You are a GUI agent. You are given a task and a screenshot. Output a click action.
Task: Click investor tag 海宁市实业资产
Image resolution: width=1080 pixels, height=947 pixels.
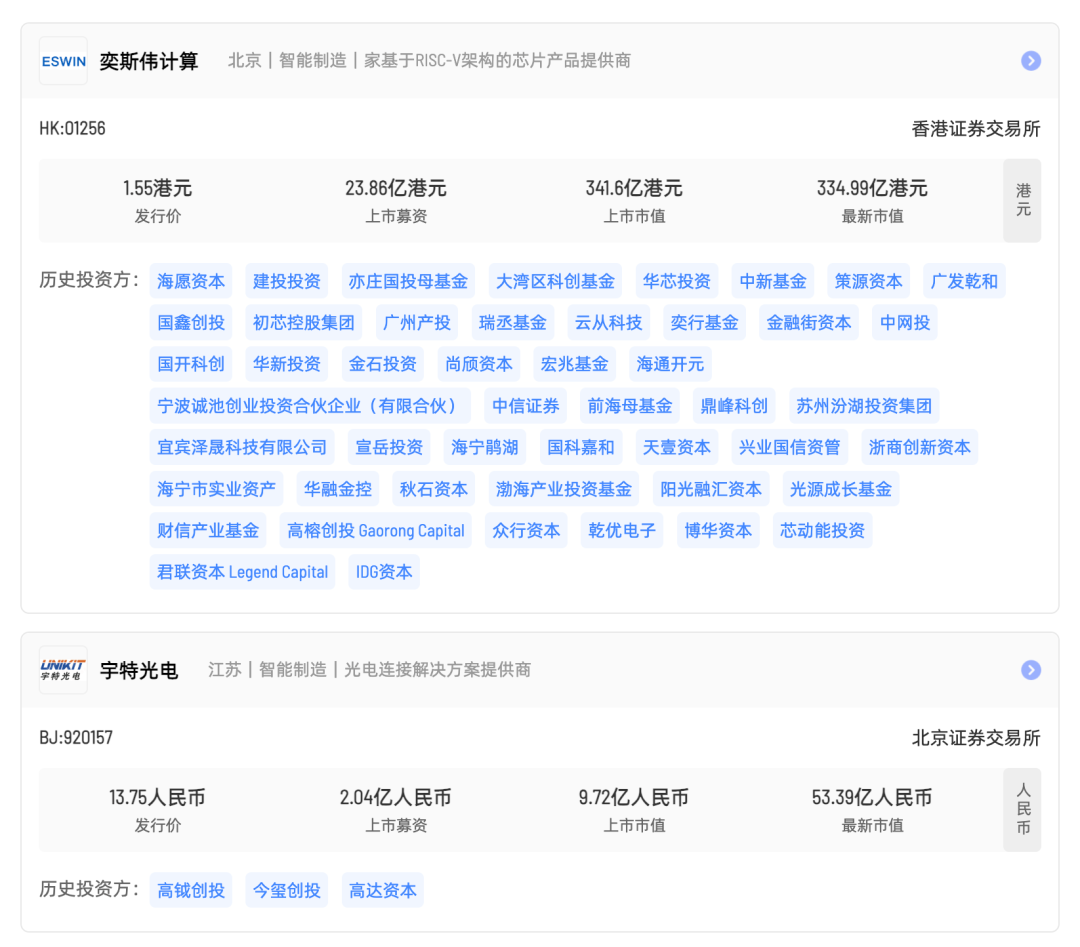[x=216, y=489]
